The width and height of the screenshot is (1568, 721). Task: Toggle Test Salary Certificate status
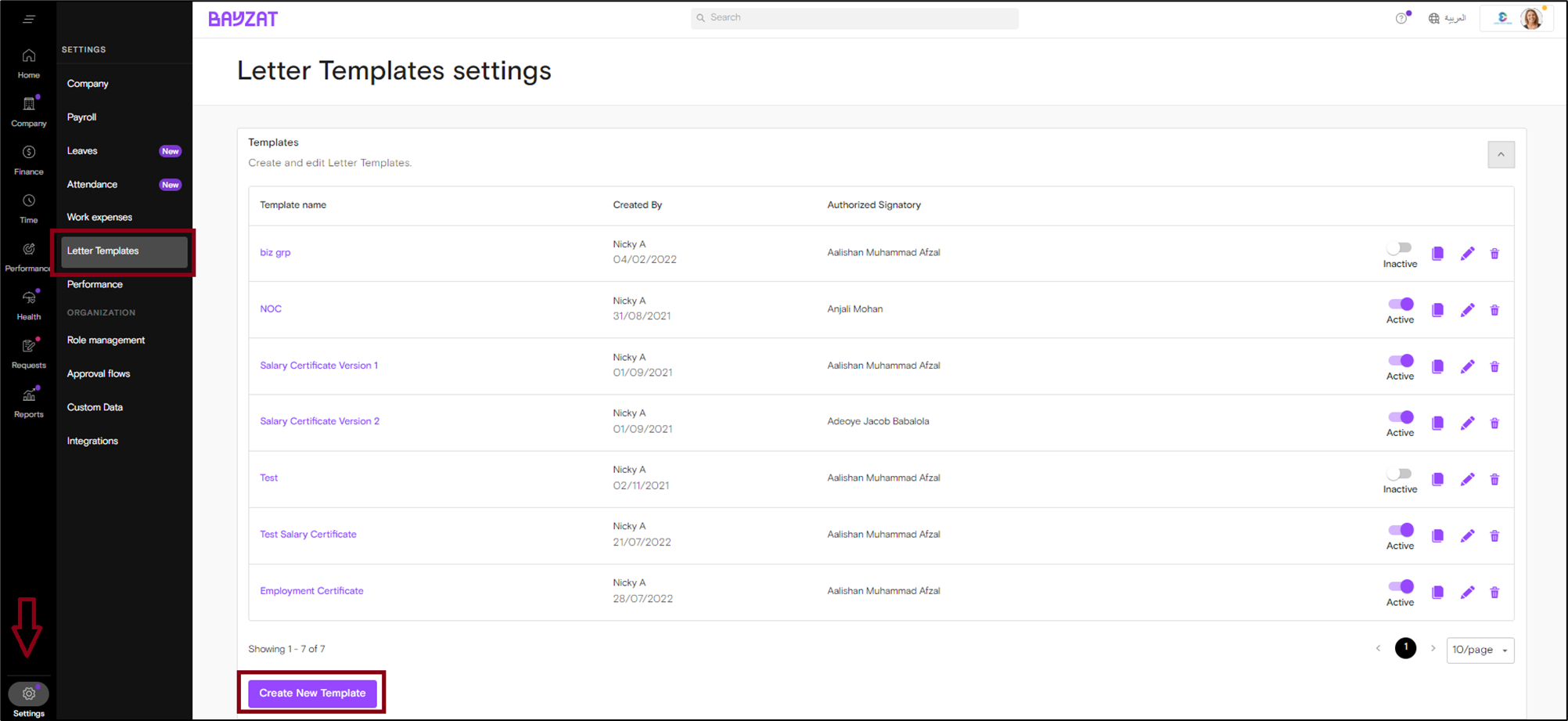pos(1401,530)
